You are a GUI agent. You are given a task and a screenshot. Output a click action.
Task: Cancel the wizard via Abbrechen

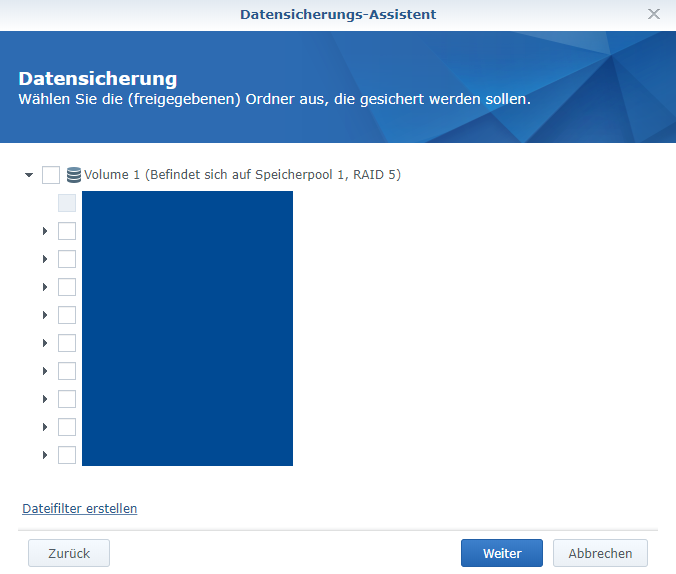pyautogui.click(x=600, y=553)
